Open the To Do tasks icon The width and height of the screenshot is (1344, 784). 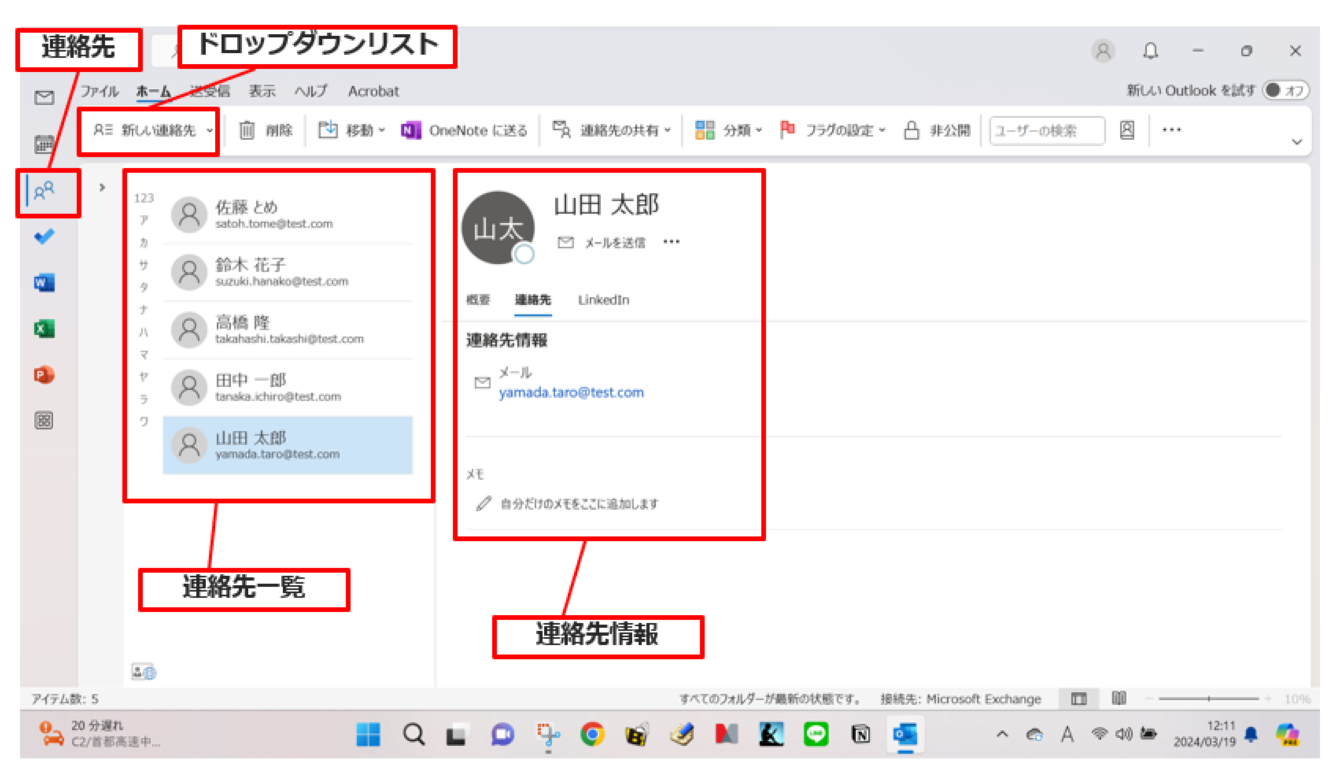44,237
